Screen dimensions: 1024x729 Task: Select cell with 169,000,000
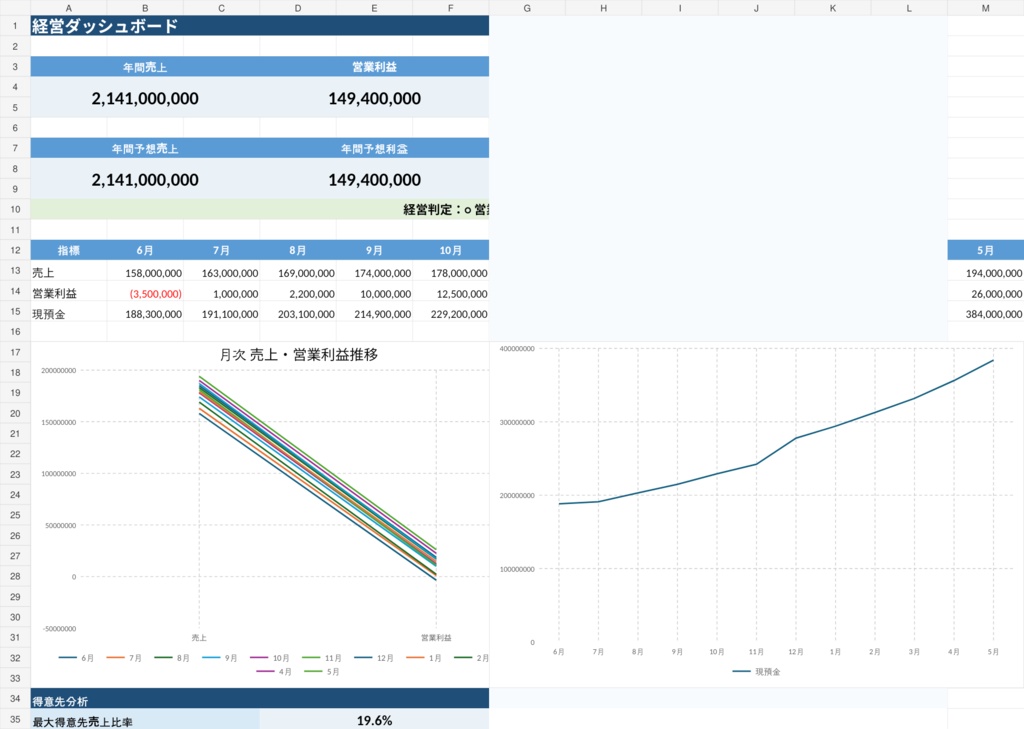(x=298, y=272)
